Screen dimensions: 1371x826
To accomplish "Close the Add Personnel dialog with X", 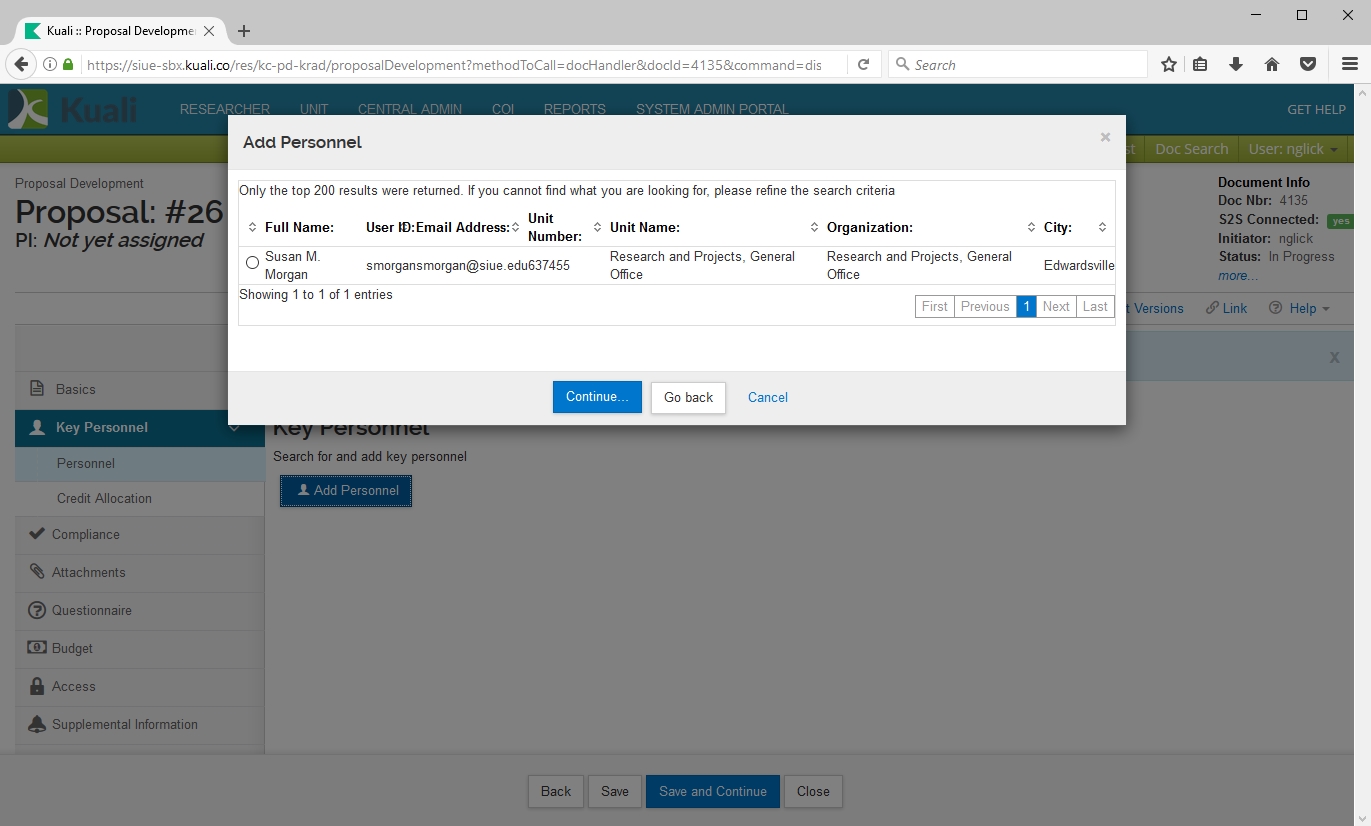I will point(1105,138).
